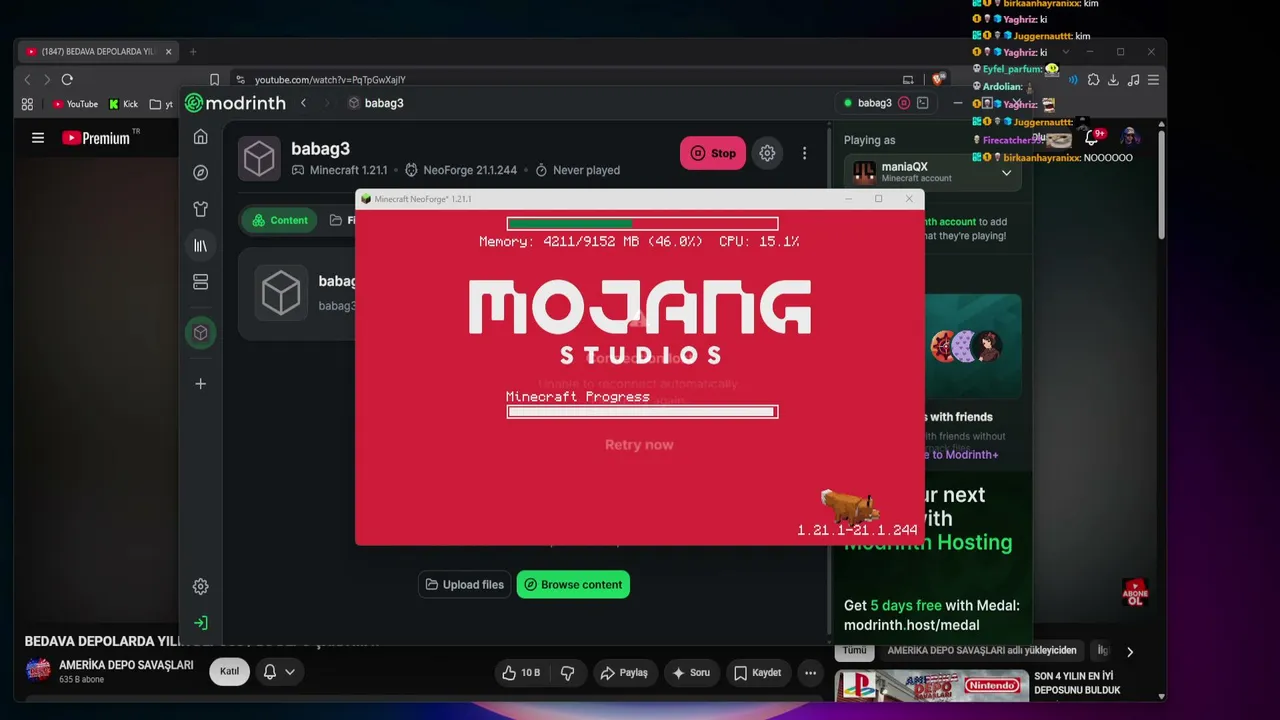This screenshot has width=1280, height=720.
Task: Open the Servers icon in Modrinth sidebar
Action: pos(201,282)
